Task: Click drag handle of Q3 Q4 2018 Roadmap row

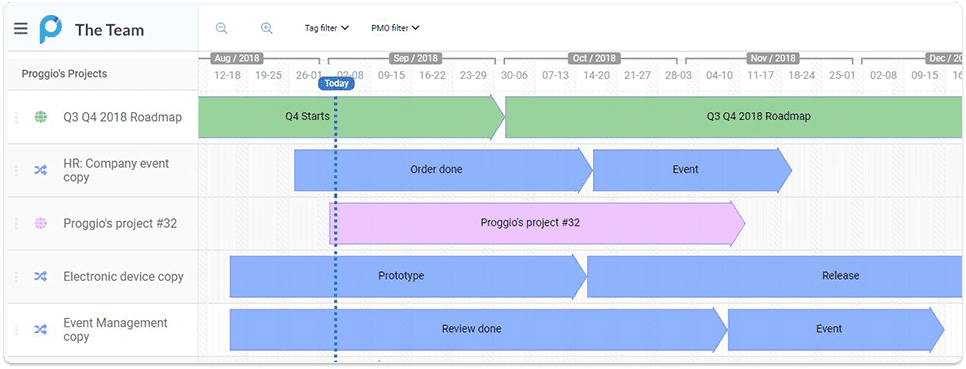Action: (16, 117)
